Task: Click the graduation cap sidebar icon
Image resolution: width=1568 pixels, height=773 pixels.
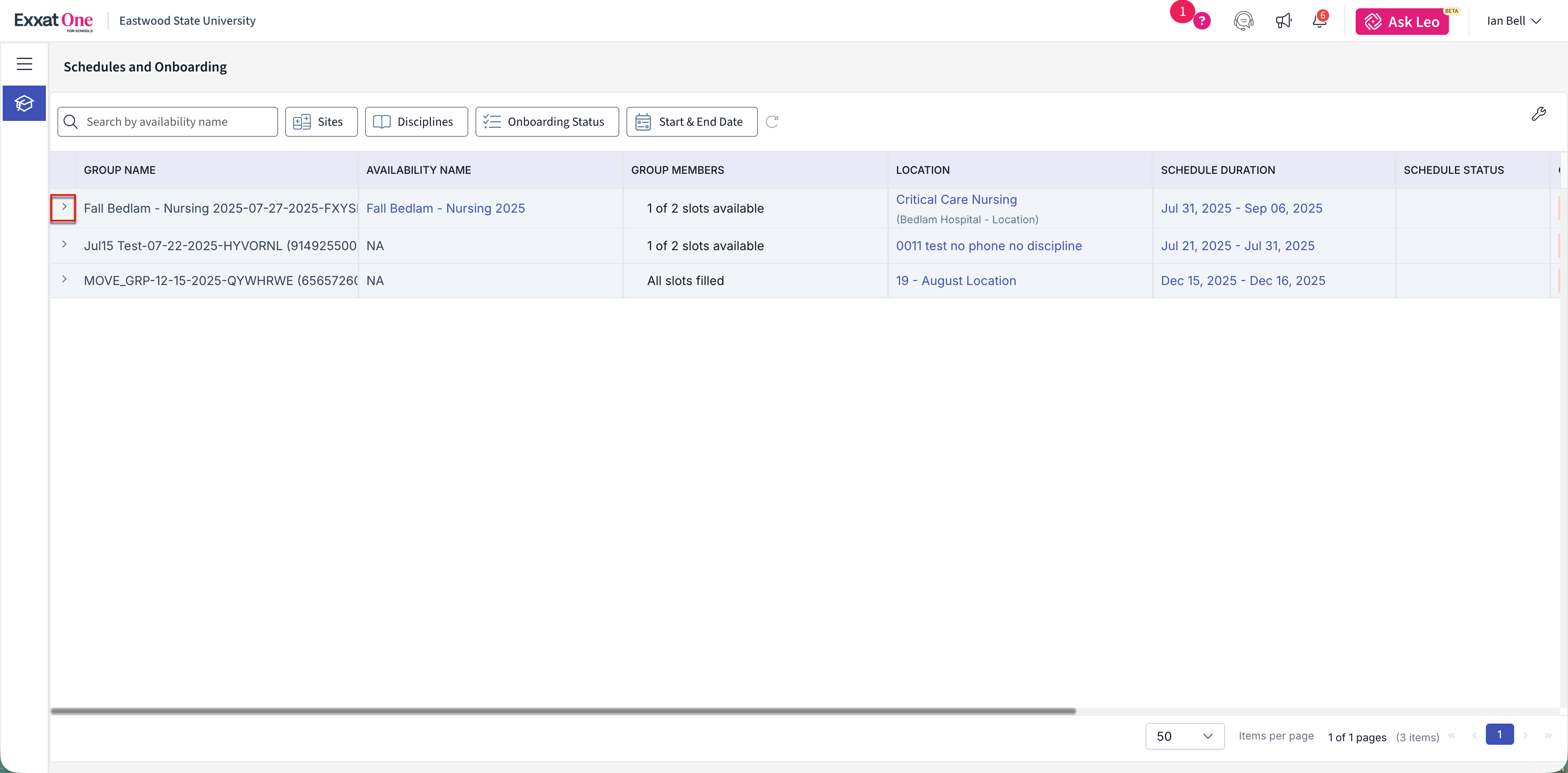Action: point(24,103)
